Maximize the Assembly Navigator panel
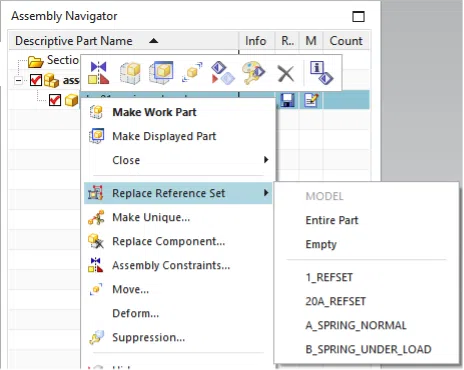The height and width of the screenshot is (370, 464). point(358,16)
